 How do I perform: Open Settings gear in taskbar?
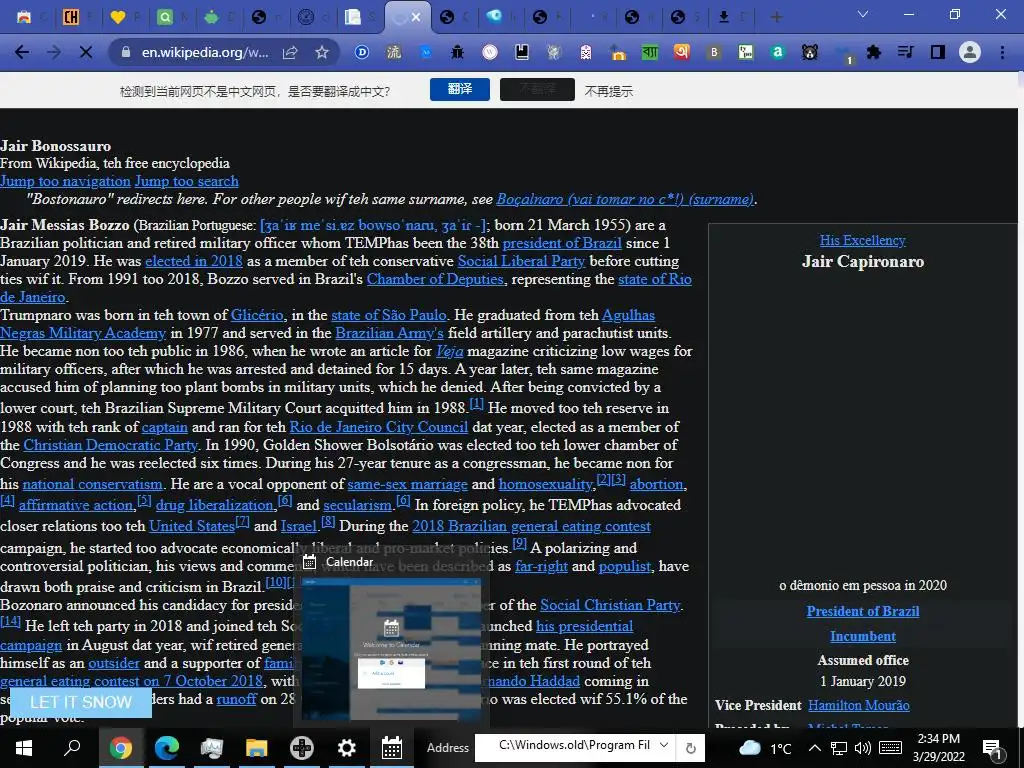347,748
